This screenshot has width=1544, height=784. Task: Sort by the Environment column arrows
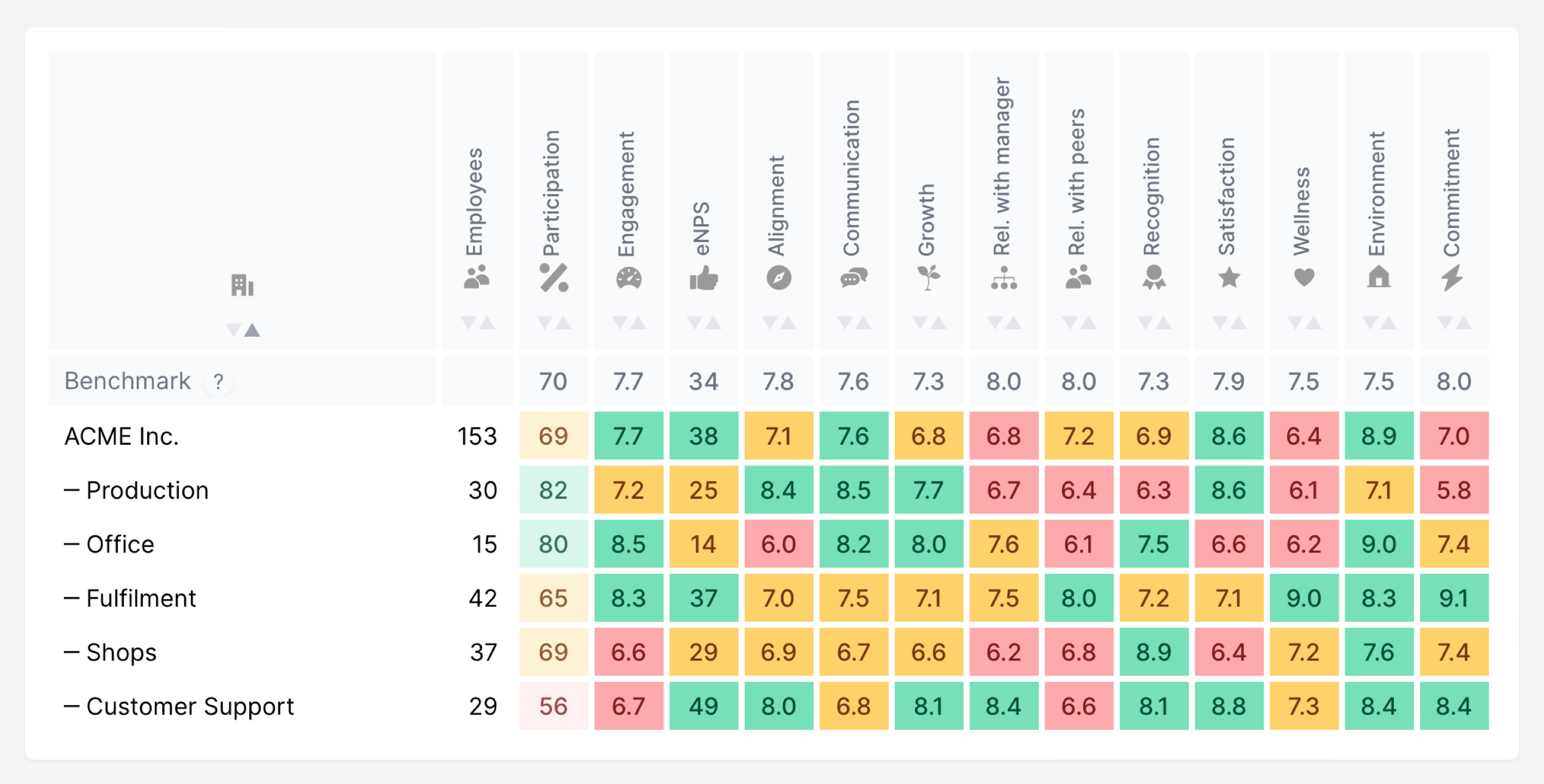coord(1379,323)
